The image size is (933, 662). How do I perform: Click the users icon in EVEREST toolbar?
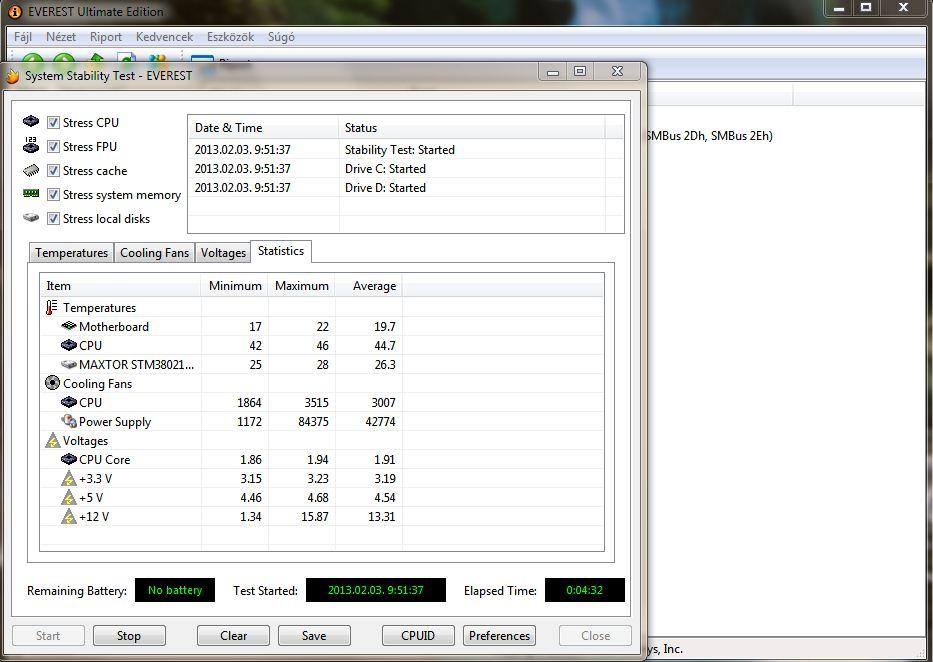pos(158,59)
